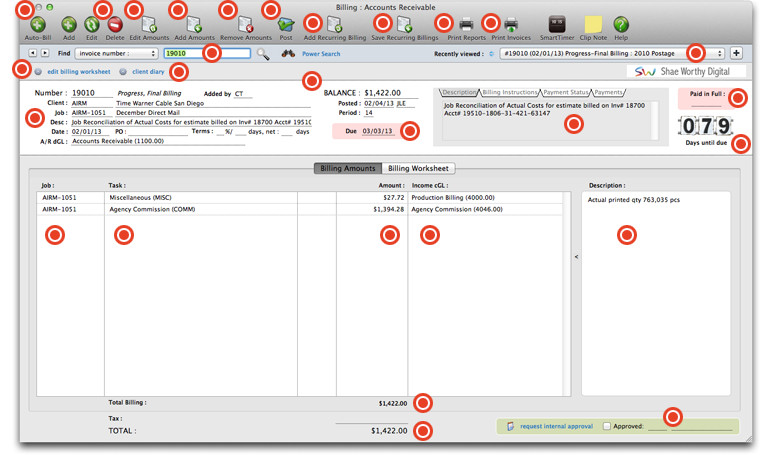Screen dimensions: 760x455
Task: Collapse the description panel with the arrow
Action: coord(575,257)
